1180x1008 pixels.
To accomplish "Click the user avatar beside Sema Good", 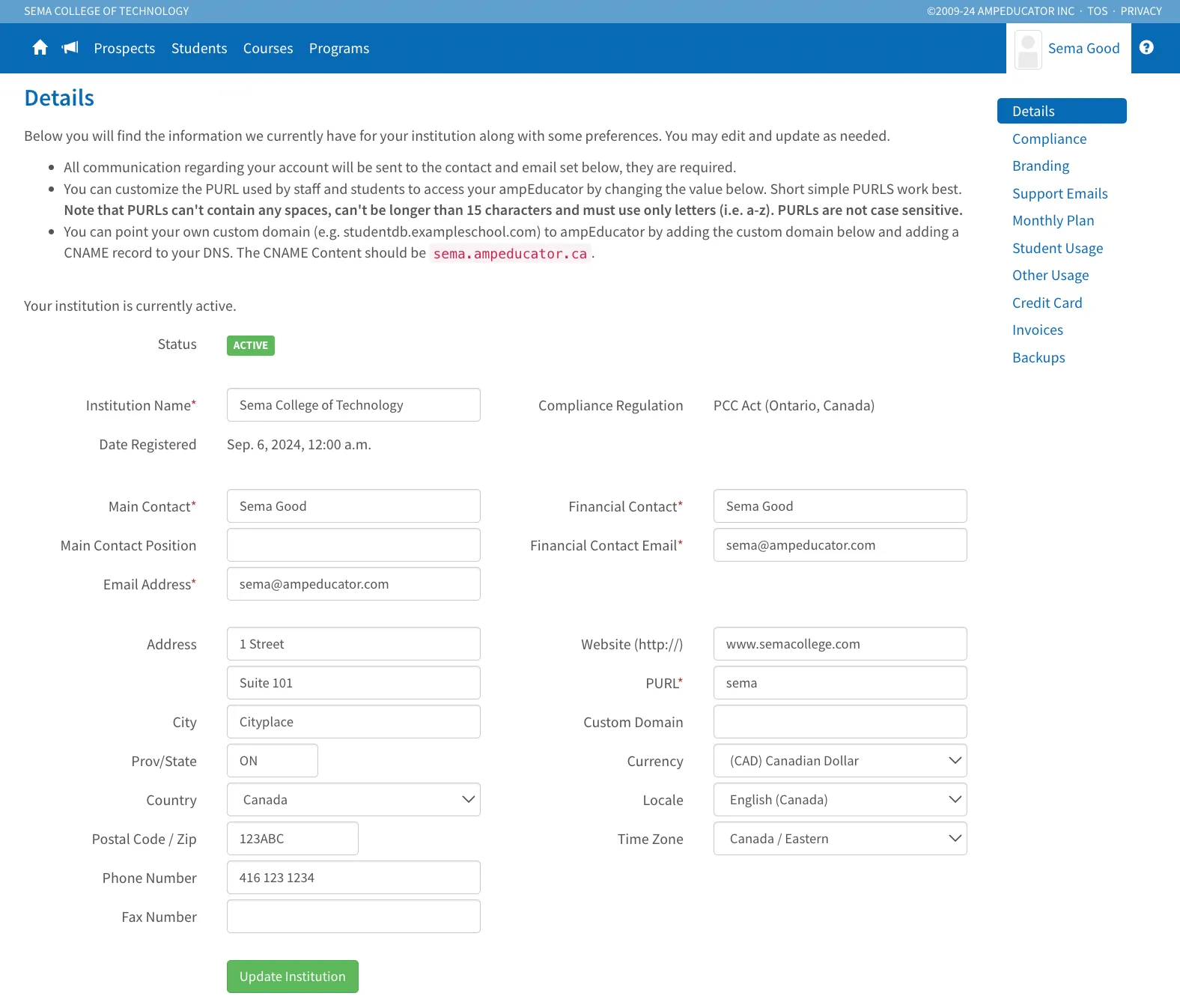I will click(x=1028, y=49).
